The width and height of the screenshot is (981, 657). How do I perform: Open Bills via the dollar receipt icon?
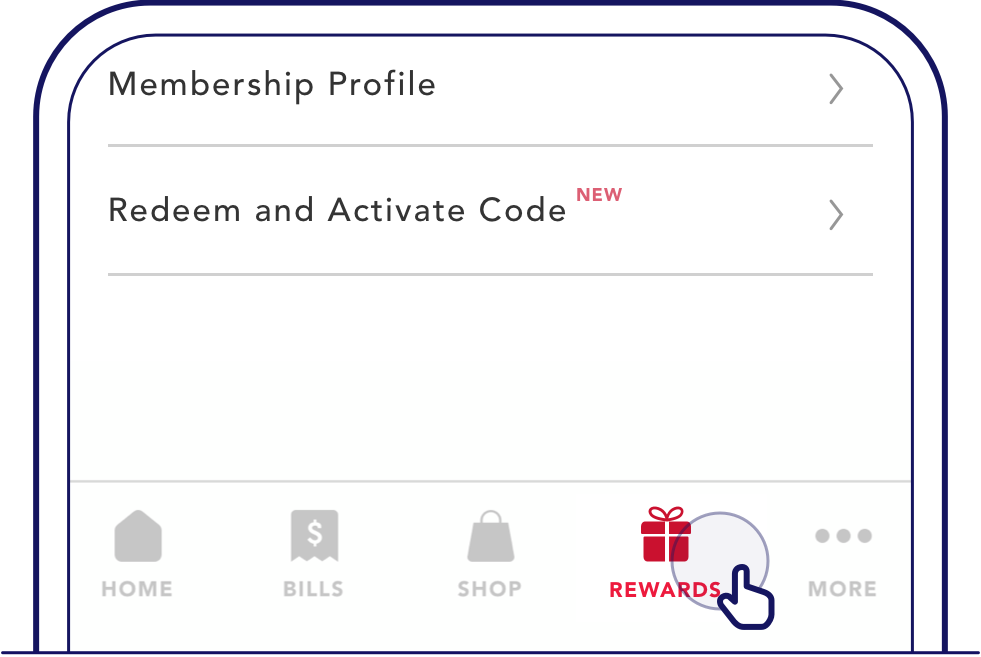click(314, 536)
